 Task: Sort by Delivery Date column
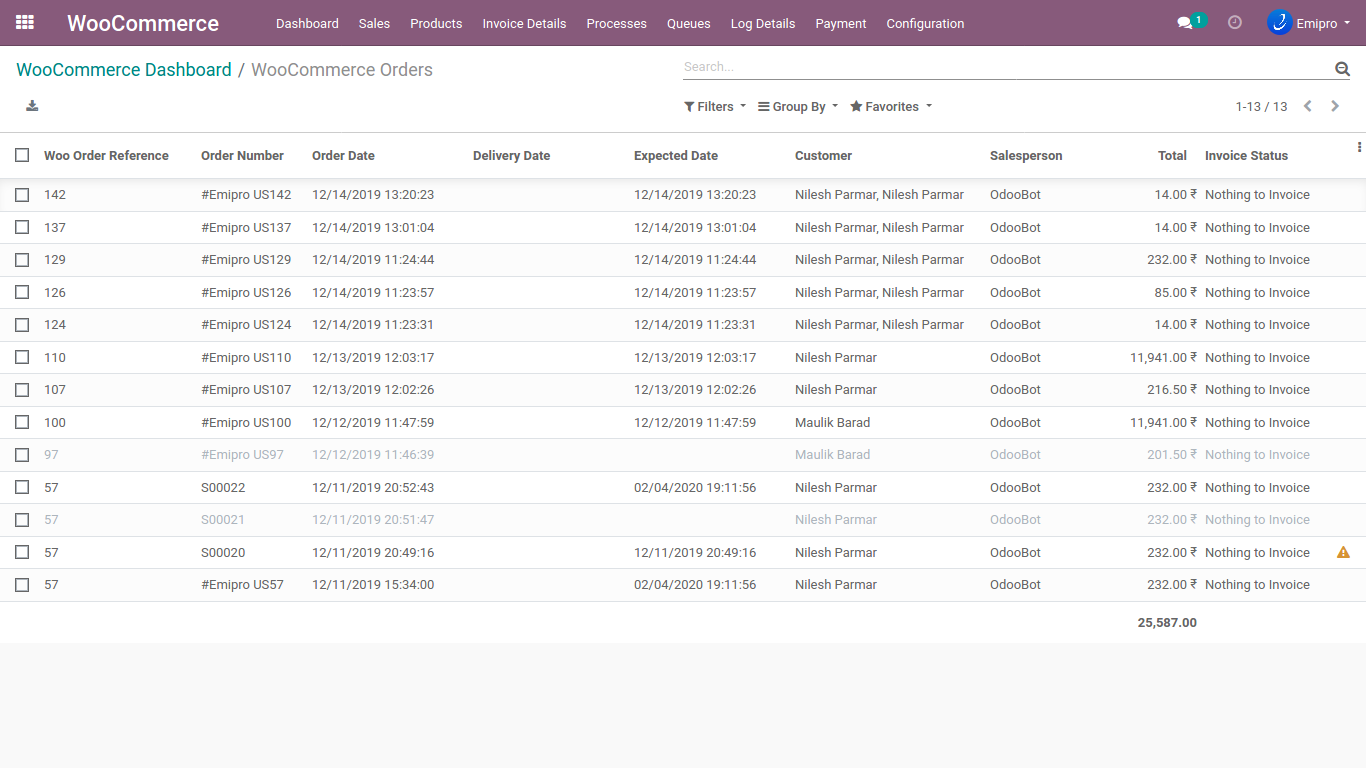click(x=511, y=156)
